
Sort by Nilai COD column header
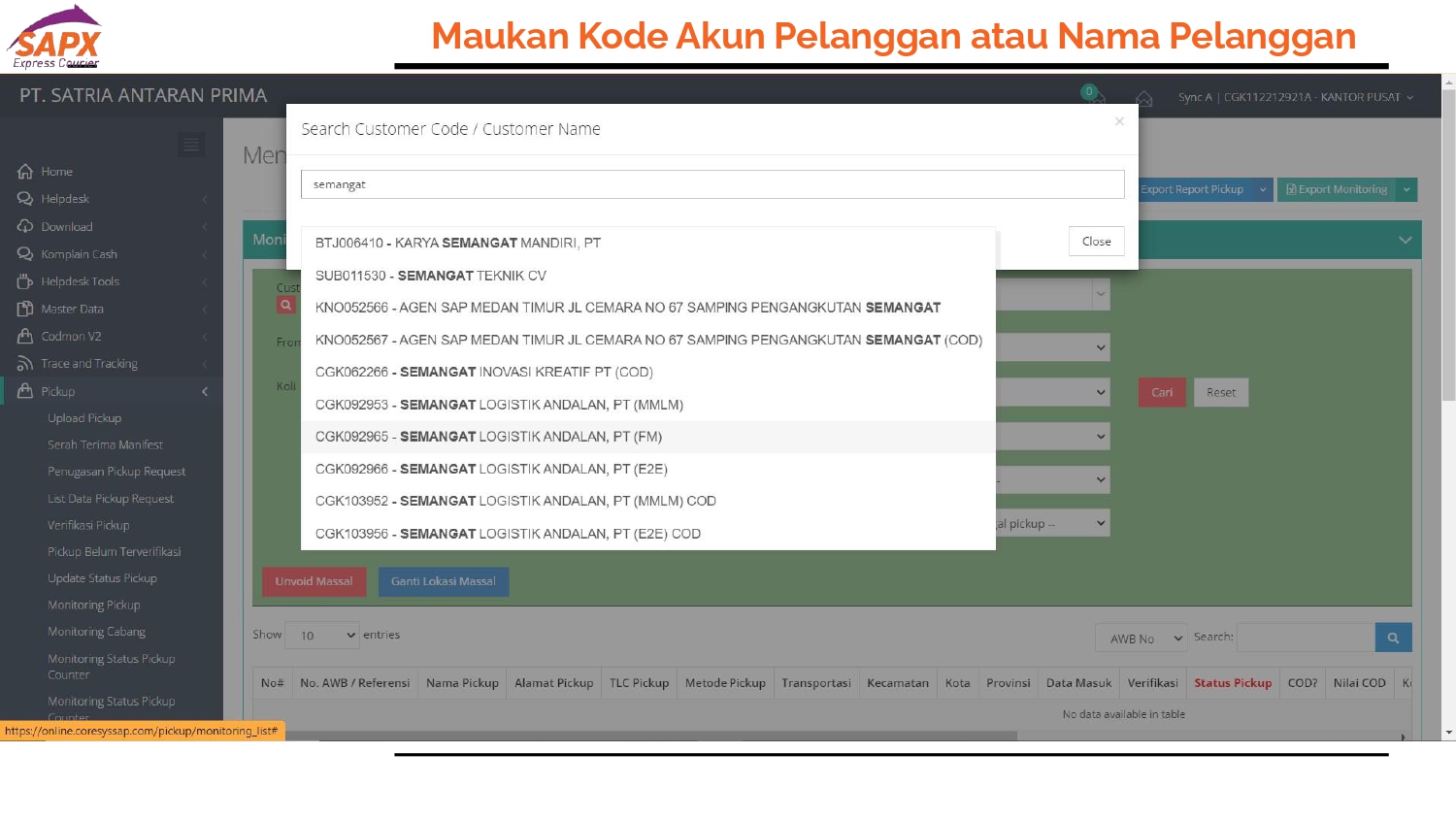pos(1359,683)
